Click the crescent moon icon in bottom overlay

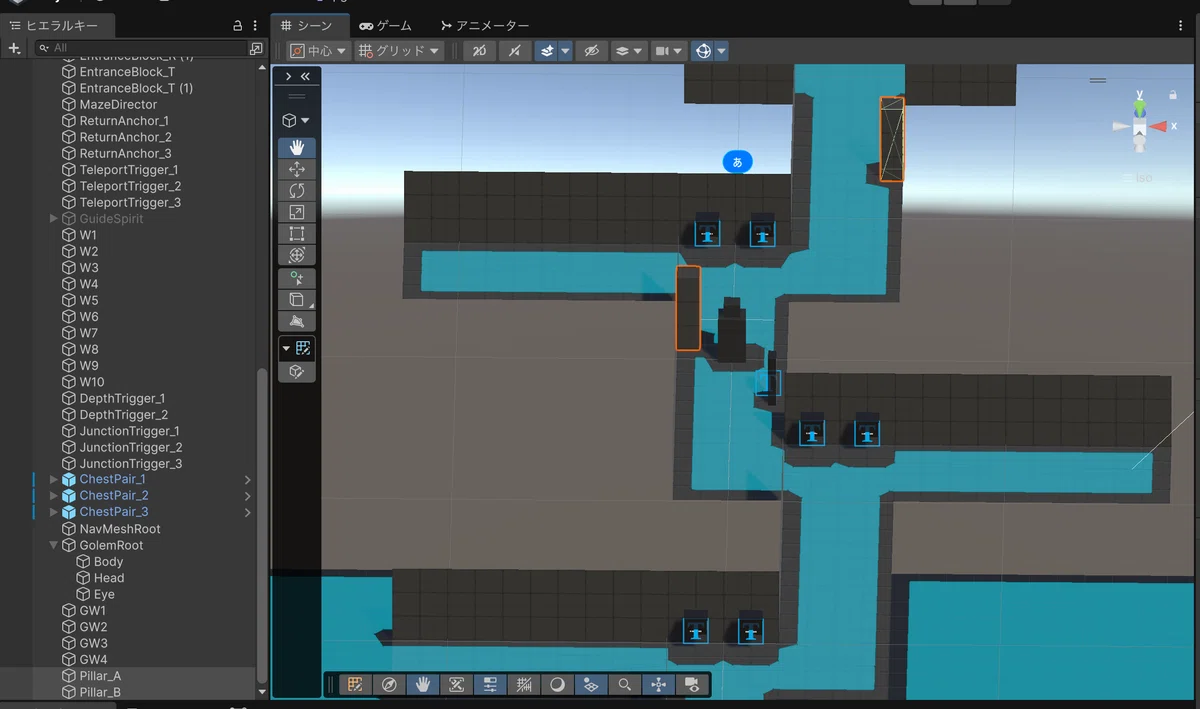click(x=558, y=685)
